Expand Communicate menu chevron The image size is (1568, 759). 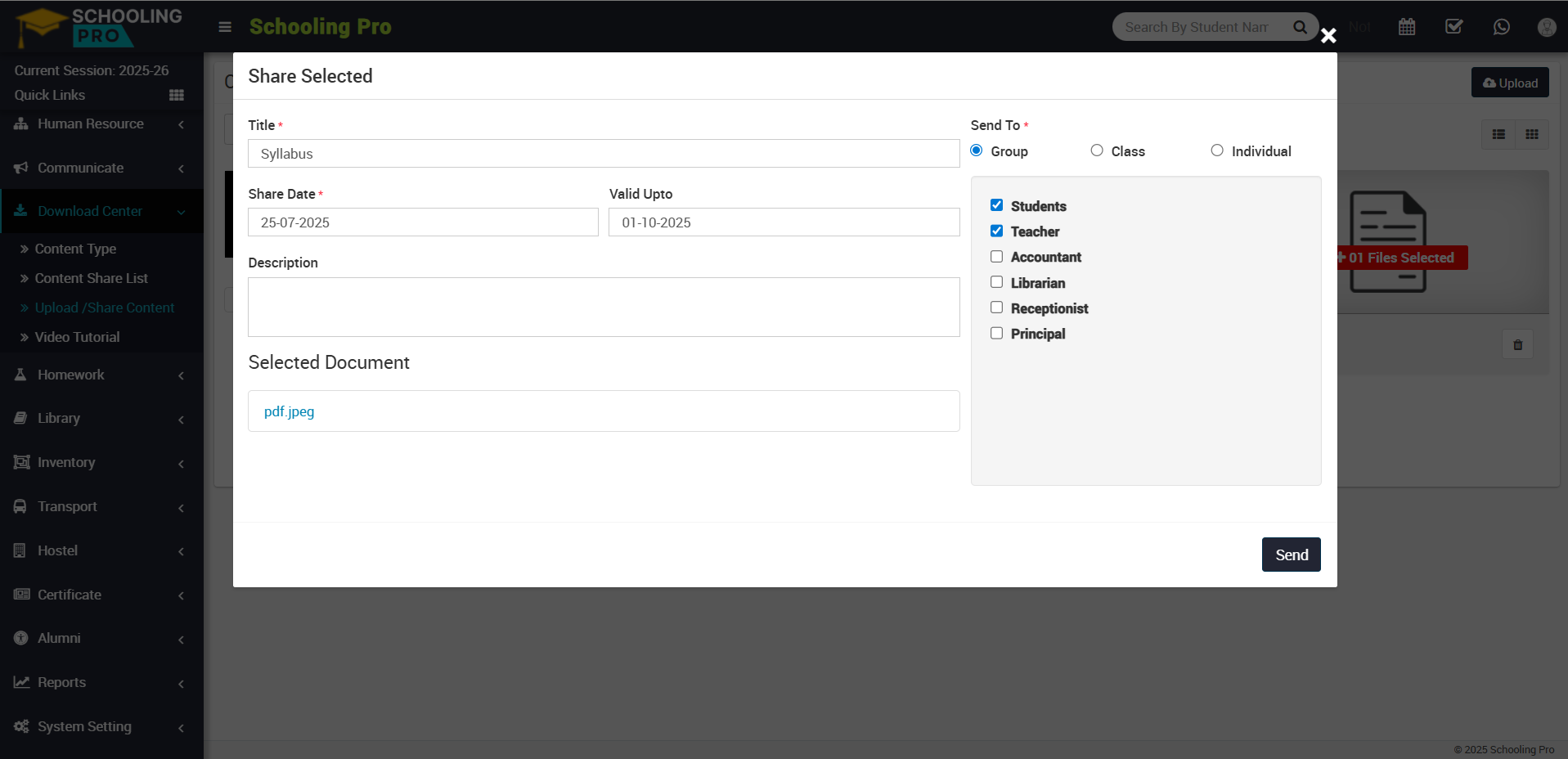(x=181, y=168)
